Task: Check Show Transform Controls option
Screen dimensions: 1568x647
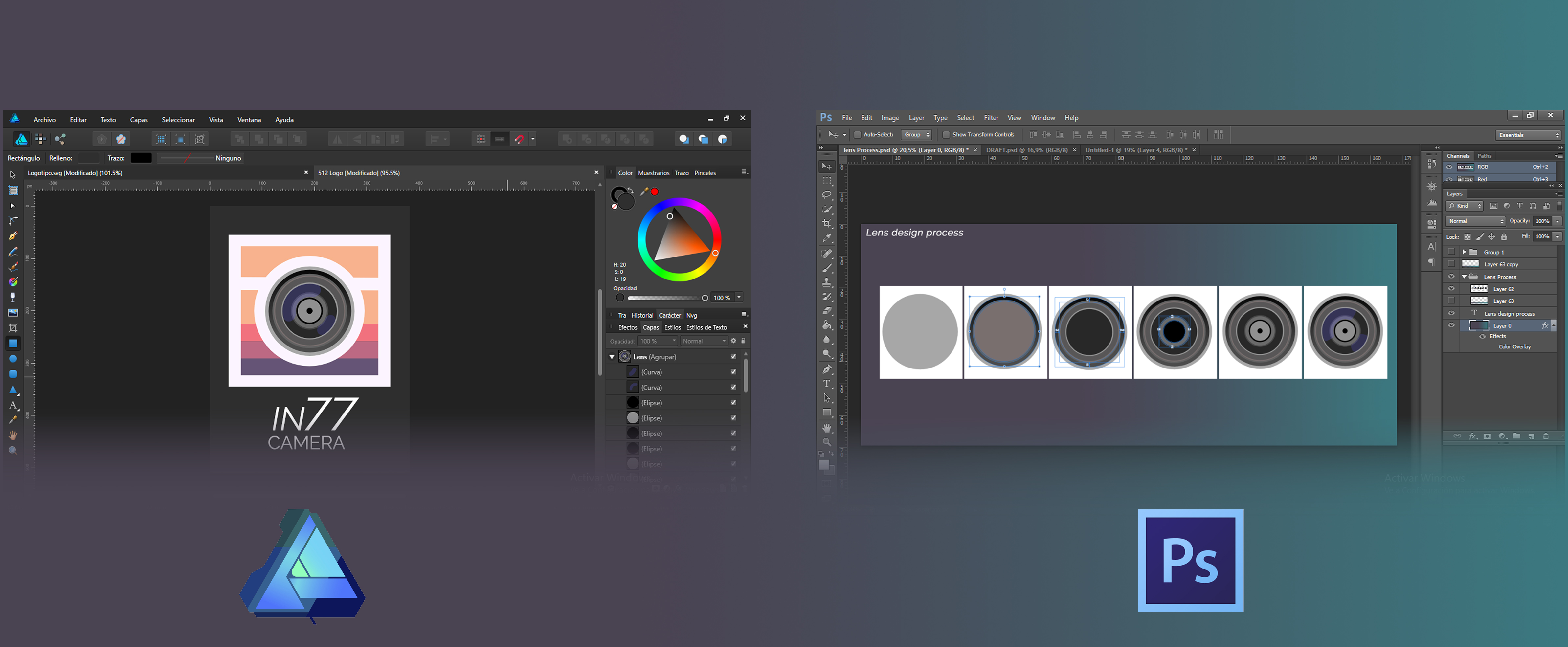Action: coord(946,135)
